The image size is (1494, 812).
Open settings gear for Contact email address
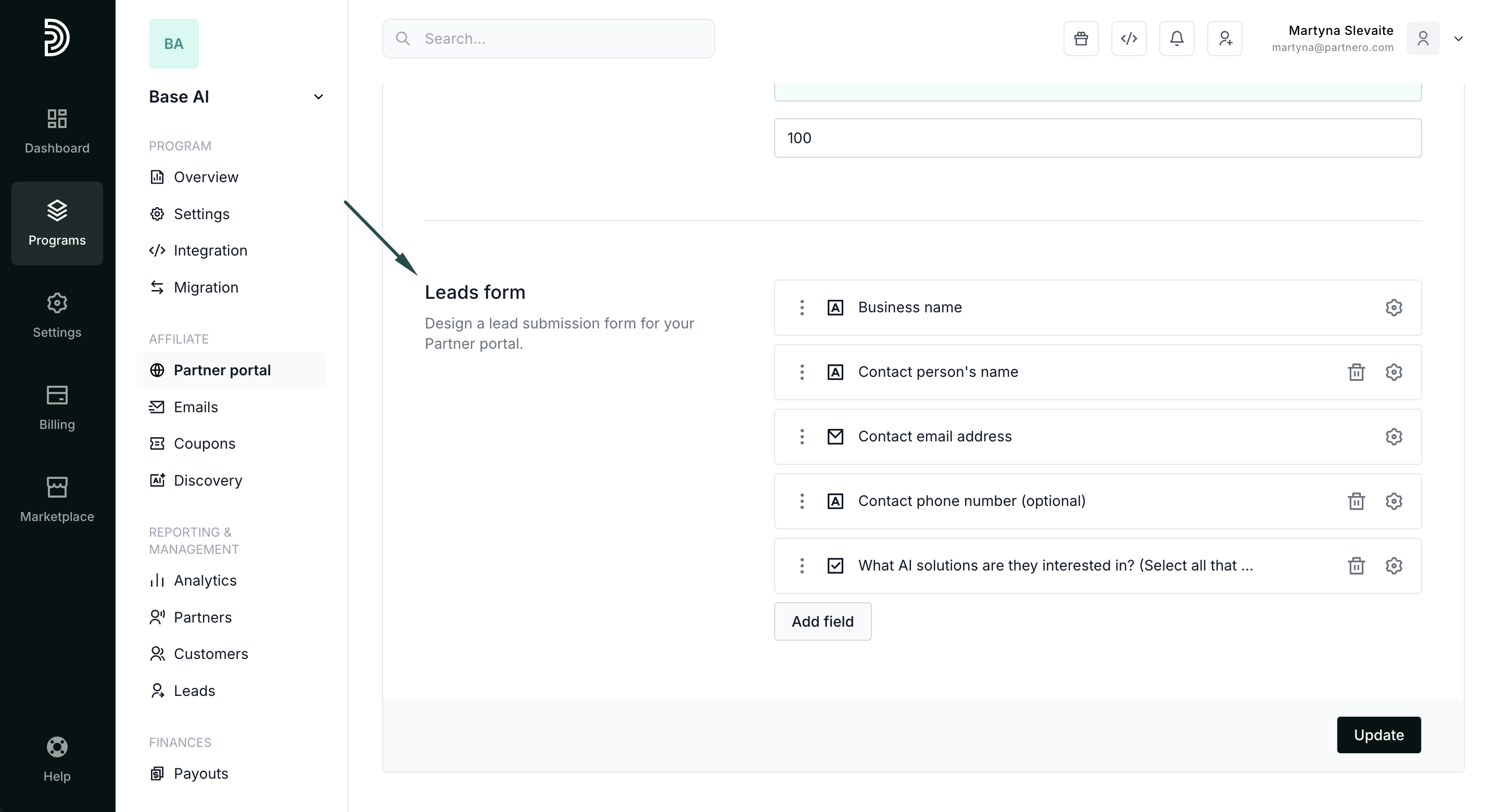(x=1394, y=437)
